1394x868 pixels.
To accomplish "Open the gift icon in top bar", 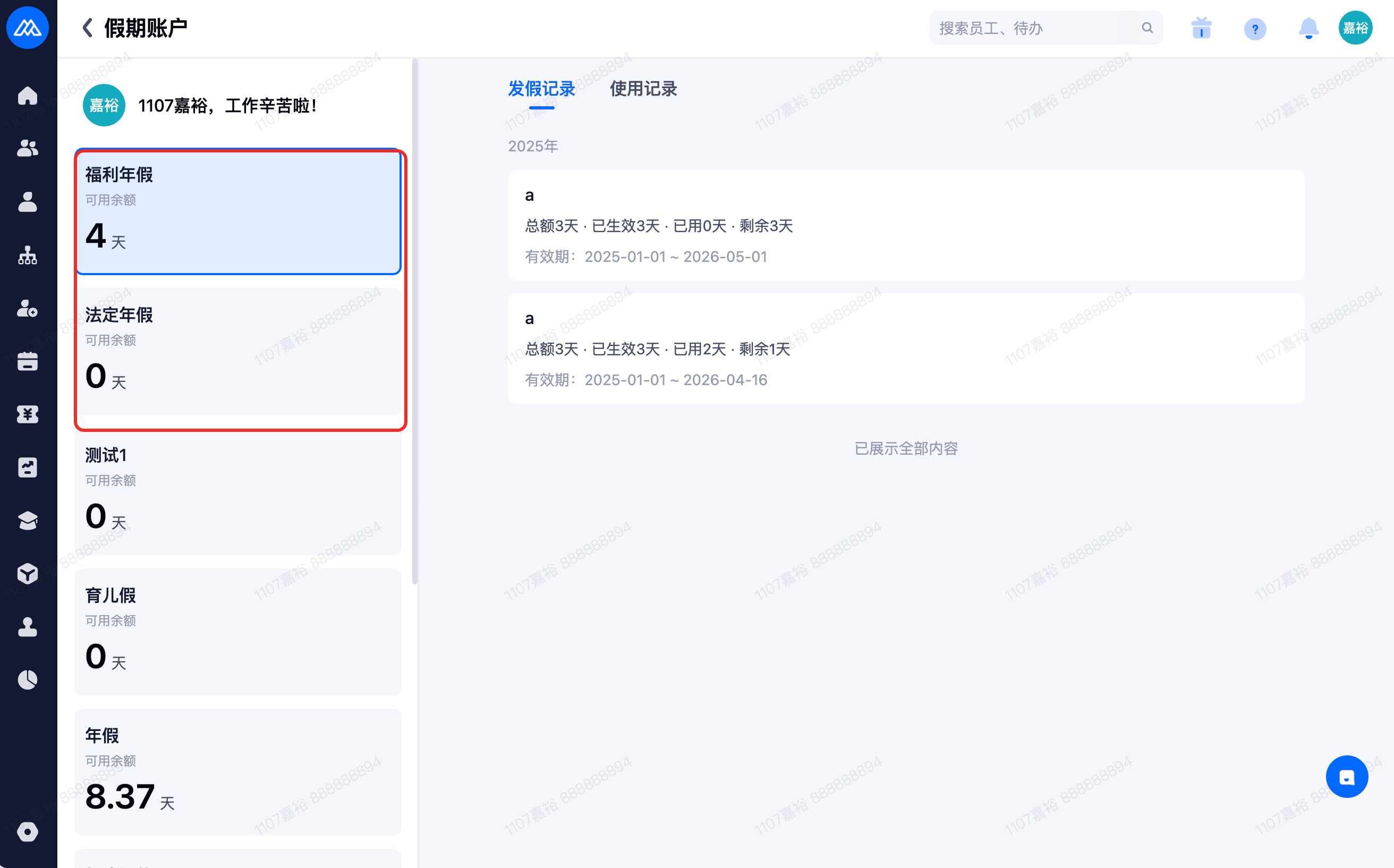I will coord(1201,28).
